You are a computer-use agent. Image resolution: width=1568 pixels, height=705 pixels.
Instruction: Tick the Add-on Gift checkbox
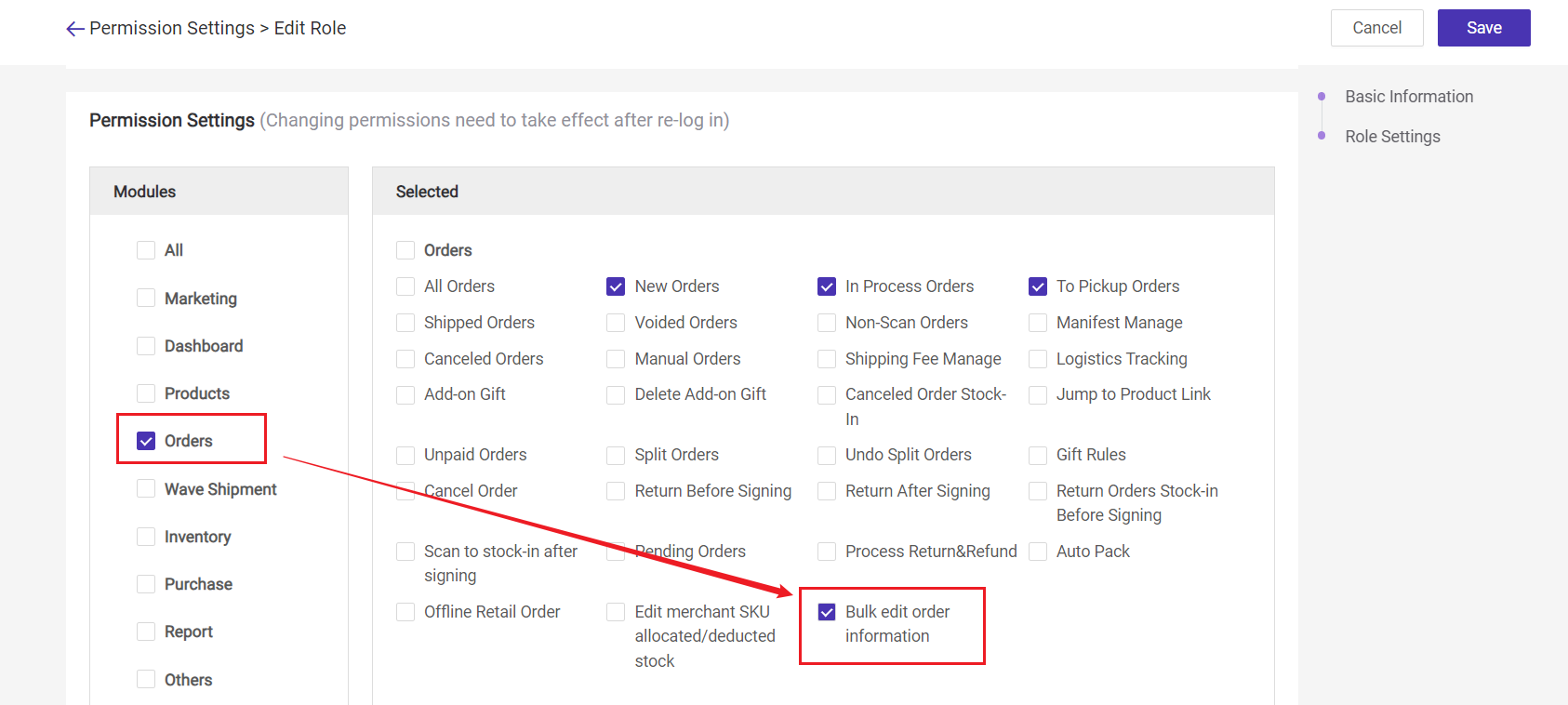405,395
